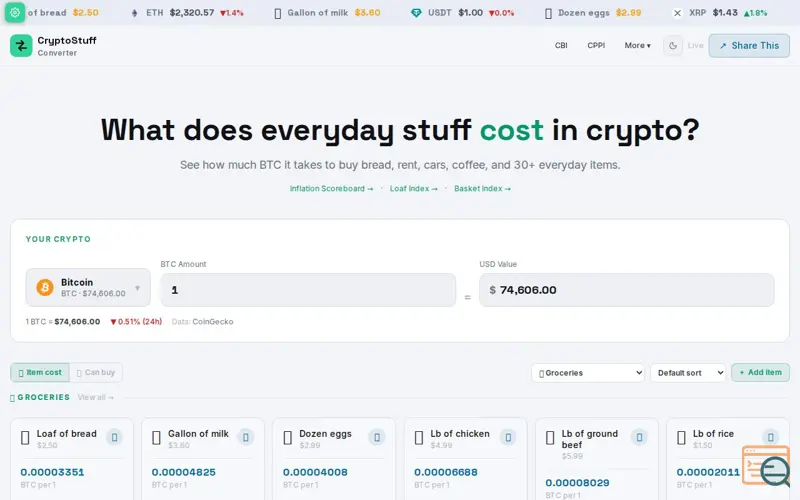Open the Groceries category dropdown
The image size is (800, 500).
(588, 373)
